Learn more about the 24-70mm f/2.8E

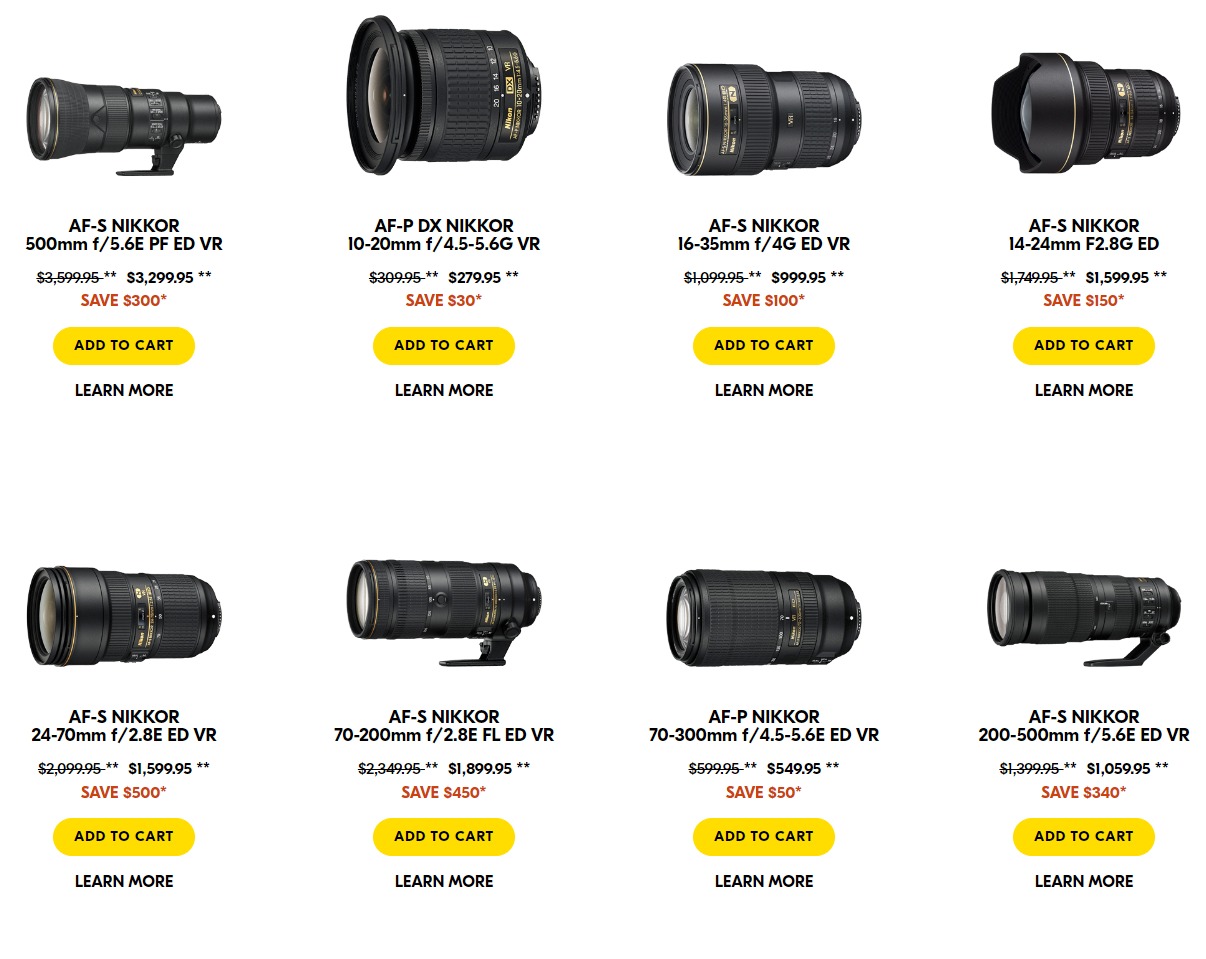pos(124,881)
